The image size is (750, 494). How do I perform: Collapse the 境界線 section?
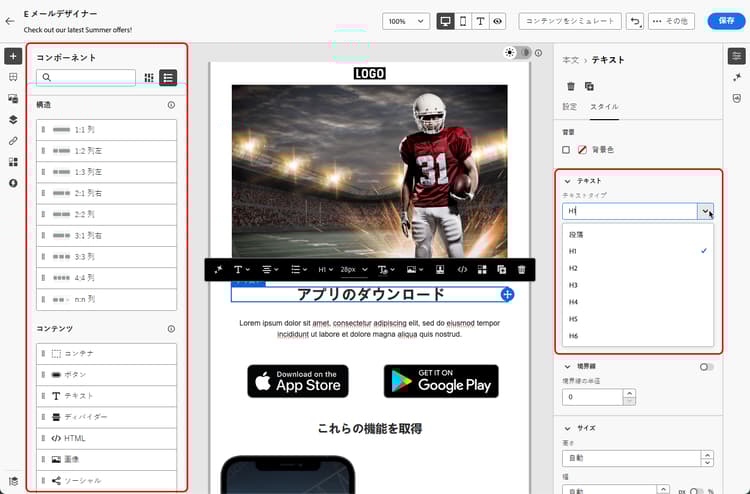tap(567, 367)
